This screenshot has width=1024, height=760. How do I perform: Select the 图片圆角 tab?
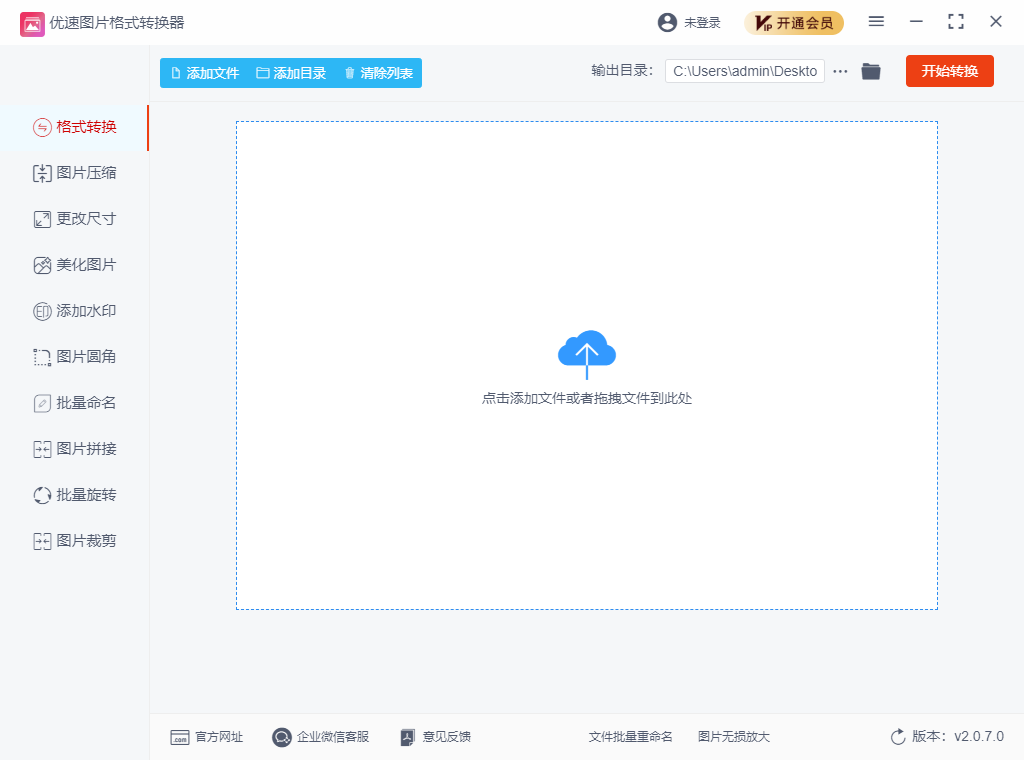pos(74,357)
